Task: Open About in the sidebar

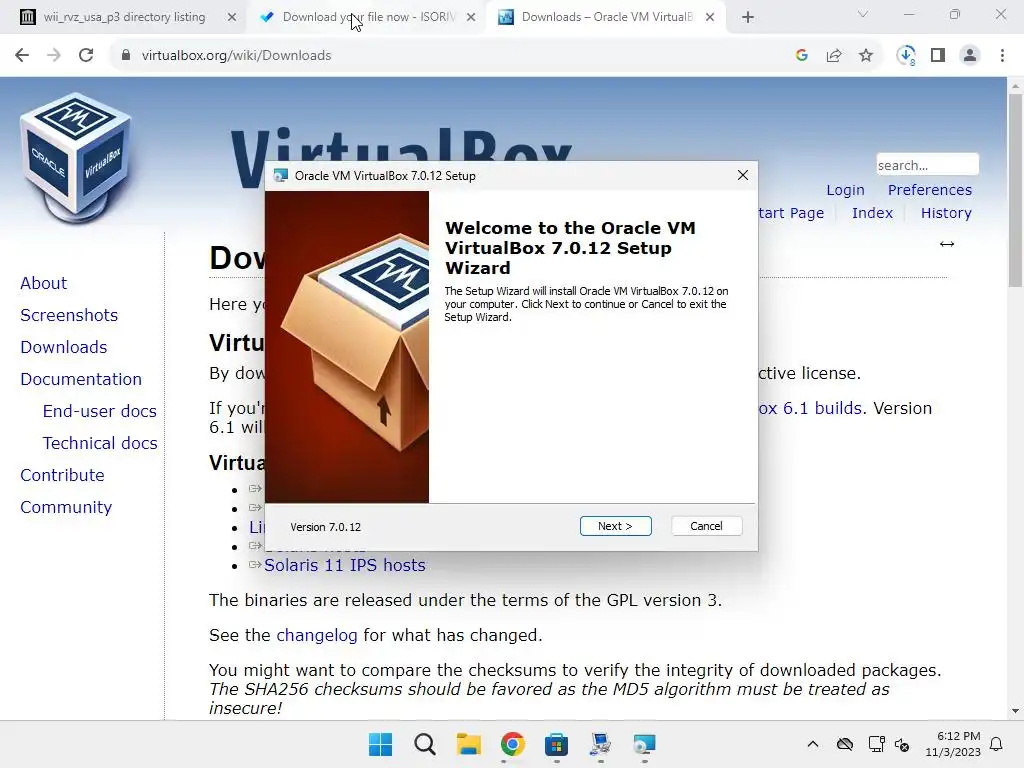Action: (43, 283)
